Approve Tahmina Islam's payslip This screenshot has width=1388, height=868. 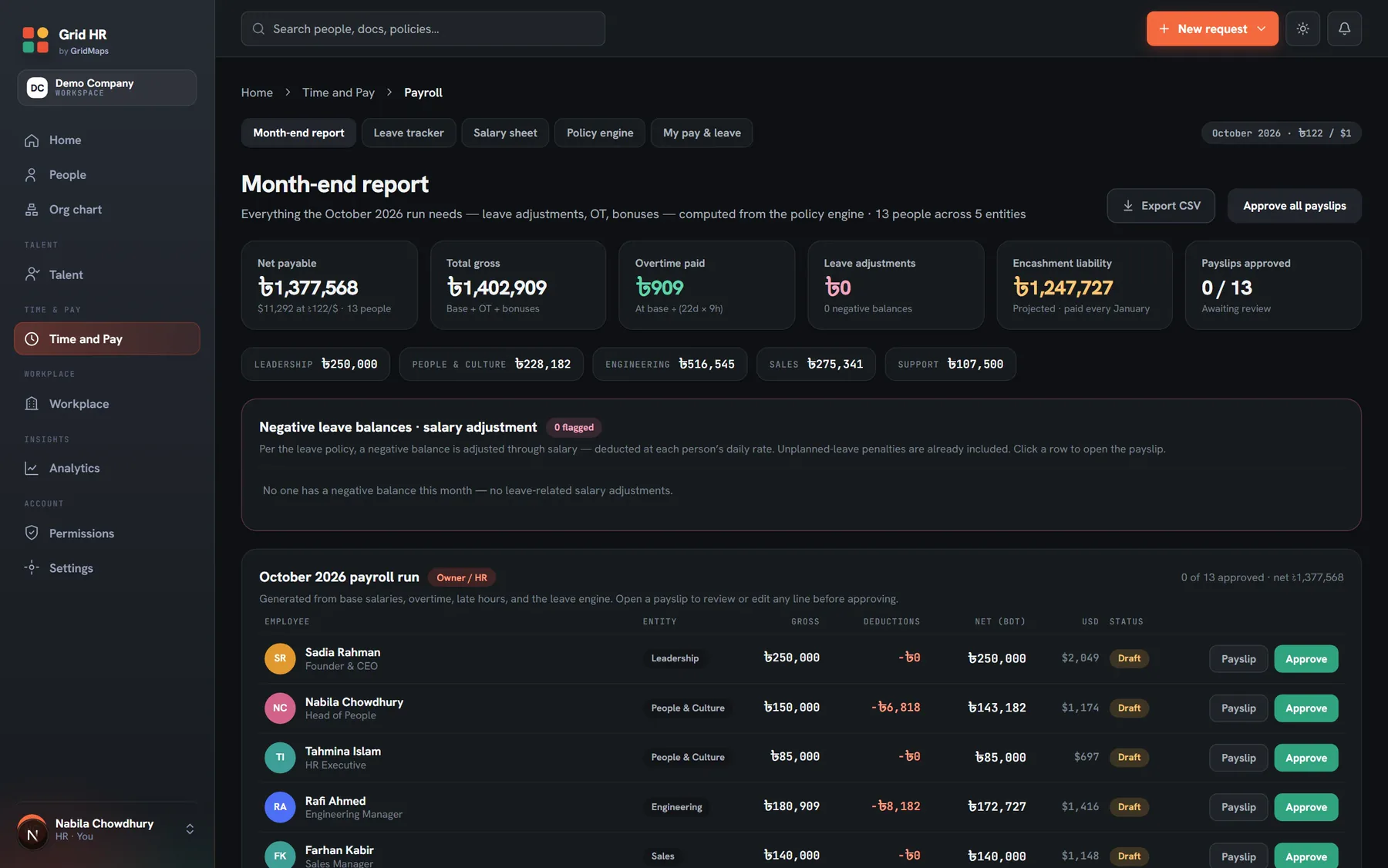tap(1306, 758)
